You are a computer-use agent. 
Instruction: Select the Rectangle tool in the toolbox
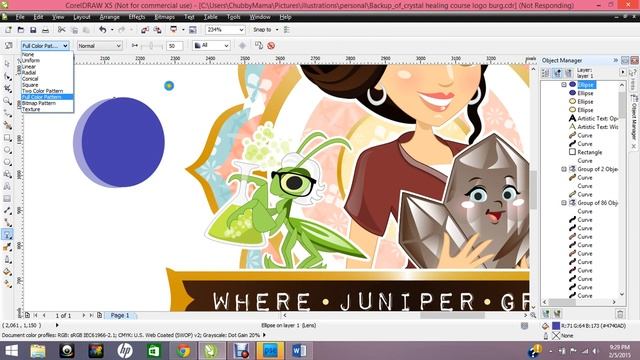point(7,138)
